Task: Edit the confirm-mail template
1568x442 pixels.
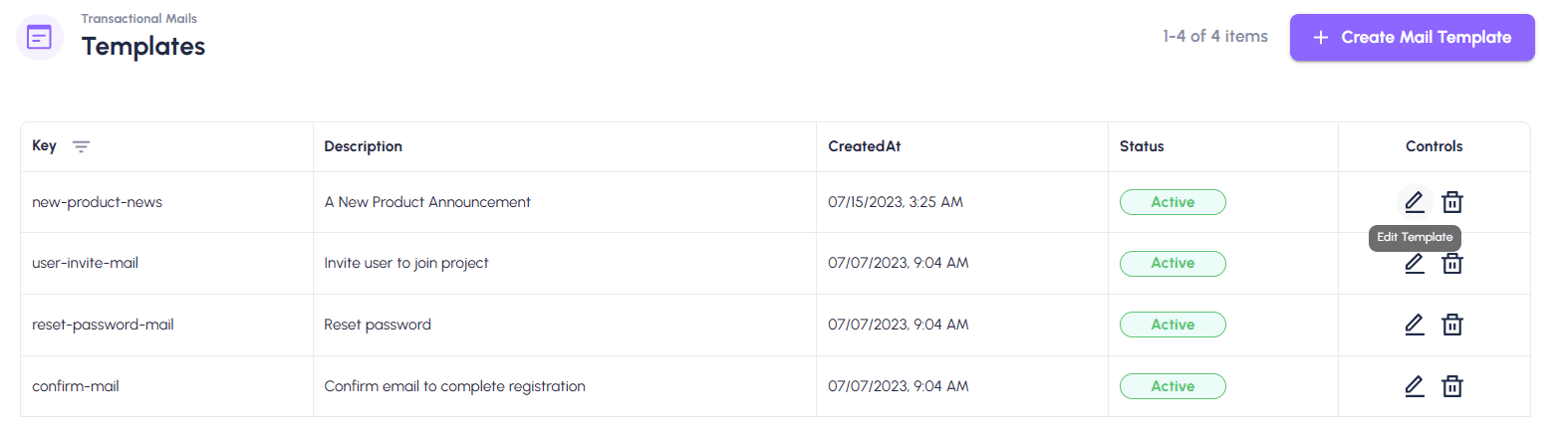Action: [x=1414, y=386]
